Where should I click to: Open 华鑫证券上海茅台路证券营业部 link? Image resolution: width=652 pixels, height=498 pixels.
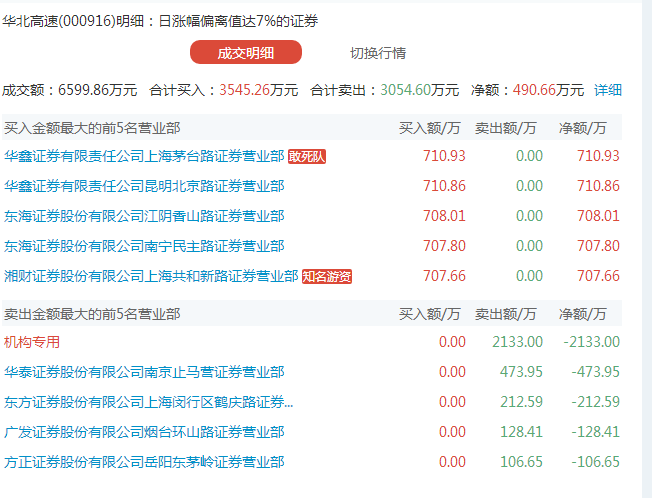click(x=144, y=156)
